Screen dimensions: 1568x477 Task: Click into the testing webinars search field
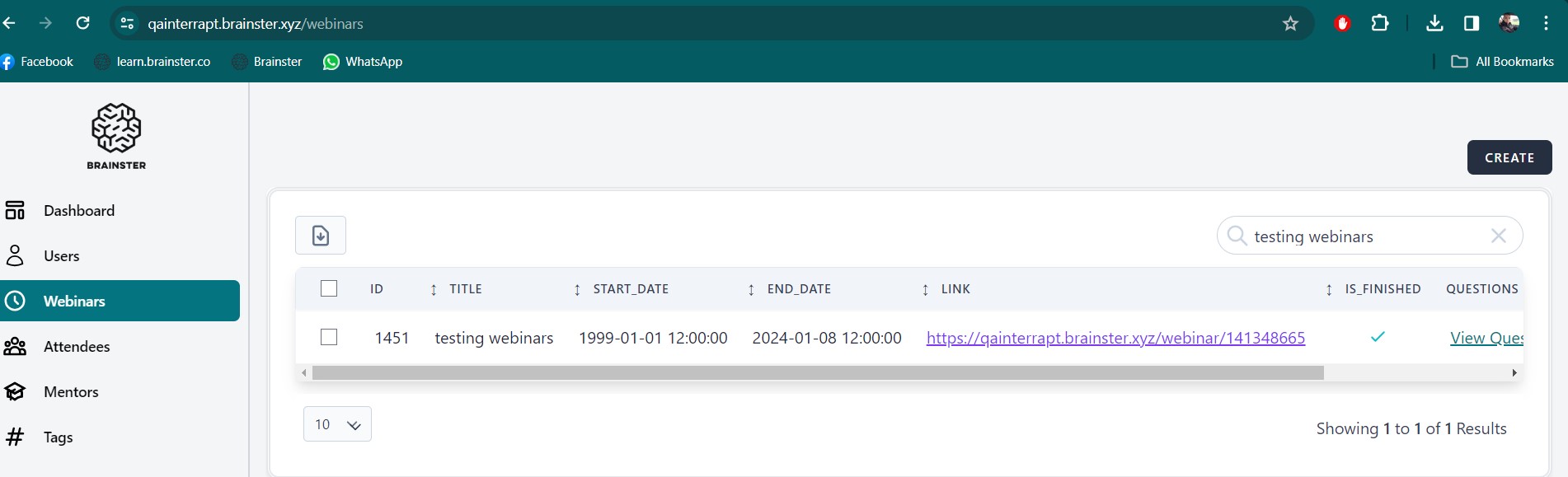coord(1360,237)
